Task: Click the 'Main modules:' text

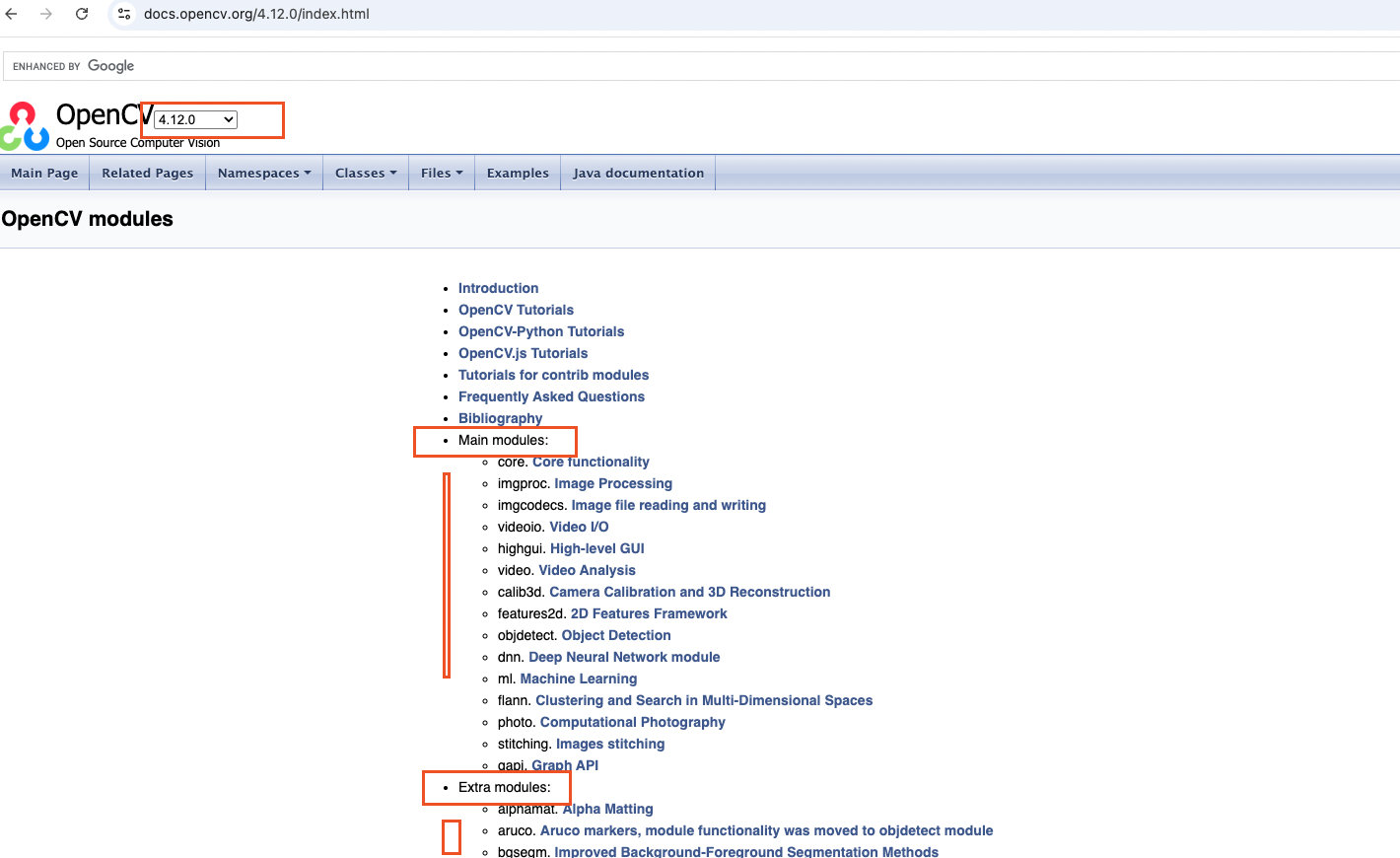Action: pos(503,440)
